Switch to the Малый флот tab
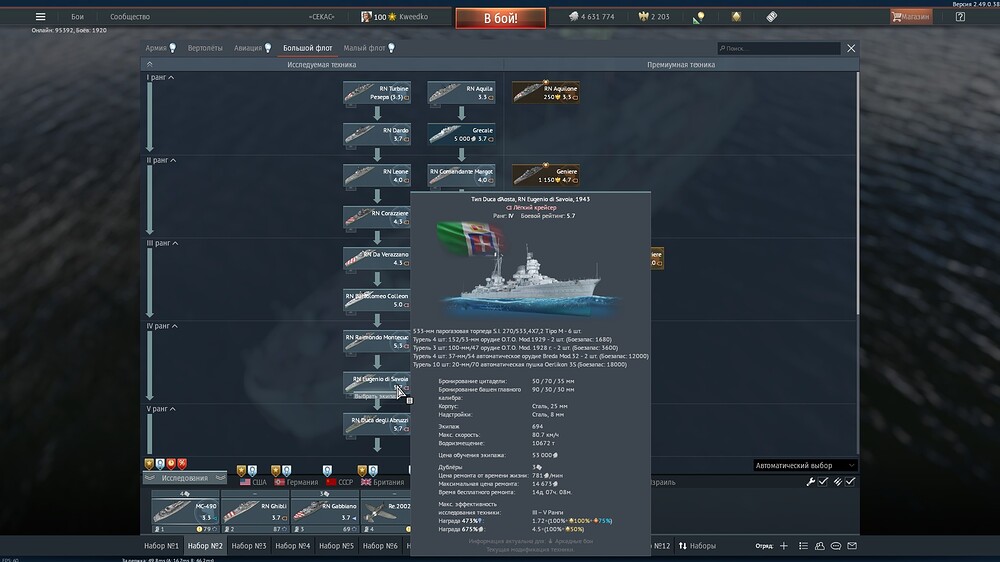Viewport: 1000px width, 562px height. 364,48
